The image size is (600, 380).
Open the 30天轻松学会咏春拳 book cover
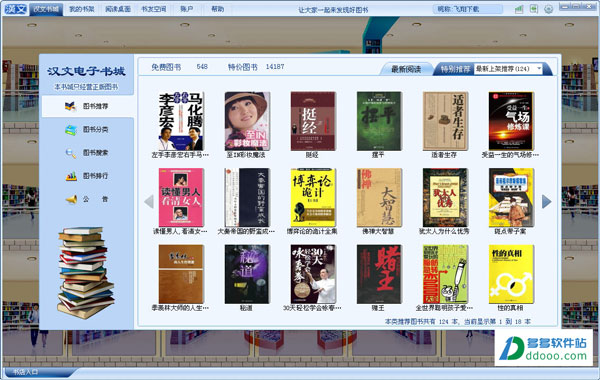(x=313, y=274)
